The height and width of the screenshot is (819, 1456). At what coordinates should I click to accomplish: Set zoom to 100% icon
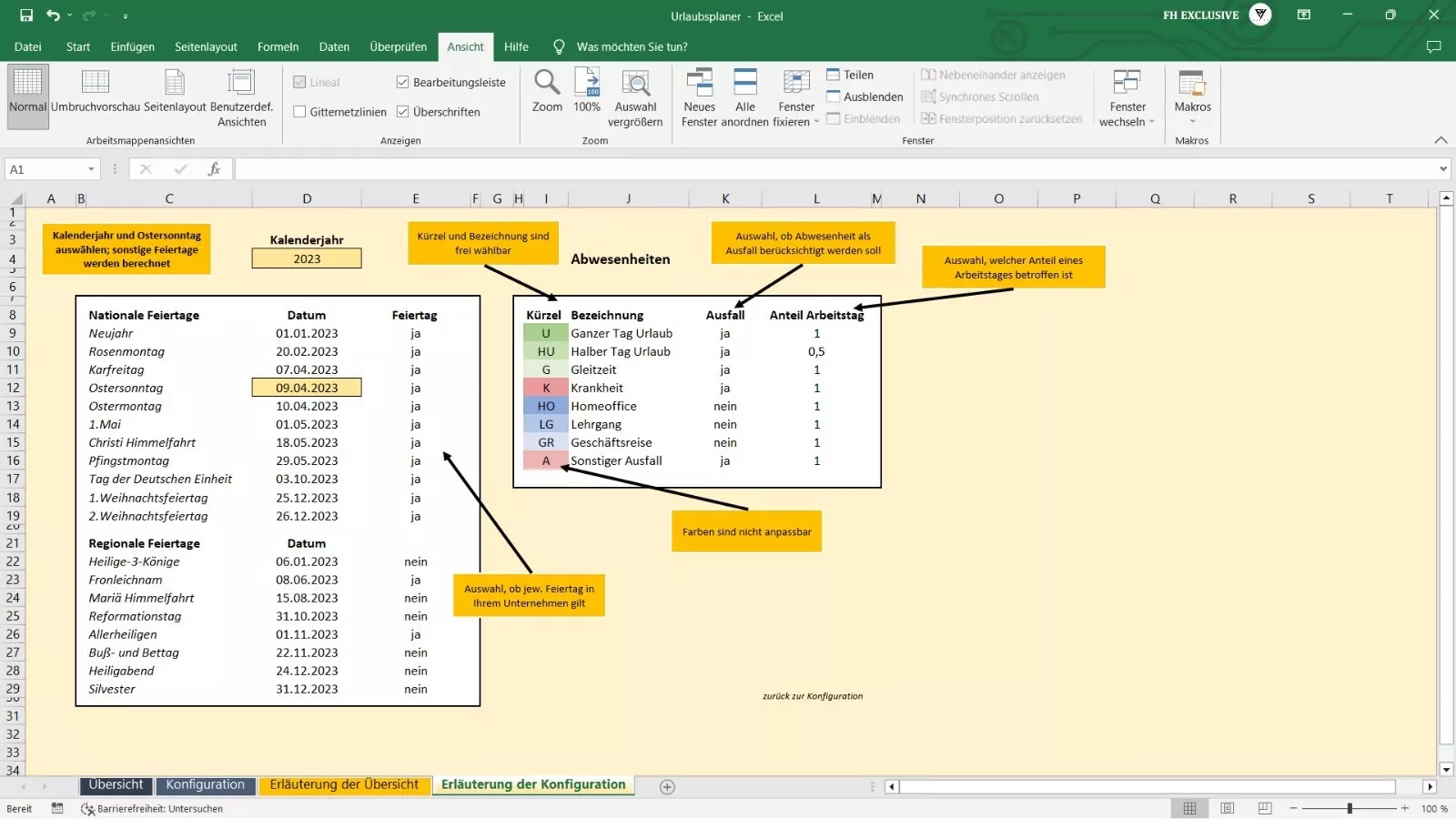587,91
